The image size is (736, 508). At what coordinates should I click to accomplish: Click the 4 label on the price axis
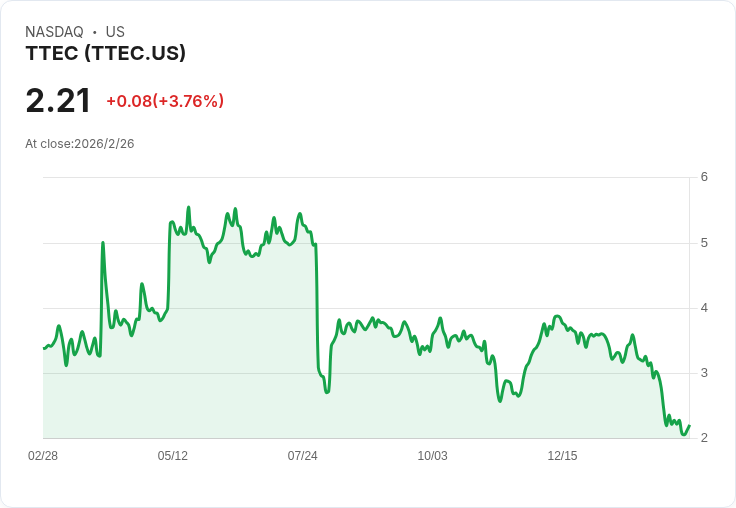[x=704, y=308]
